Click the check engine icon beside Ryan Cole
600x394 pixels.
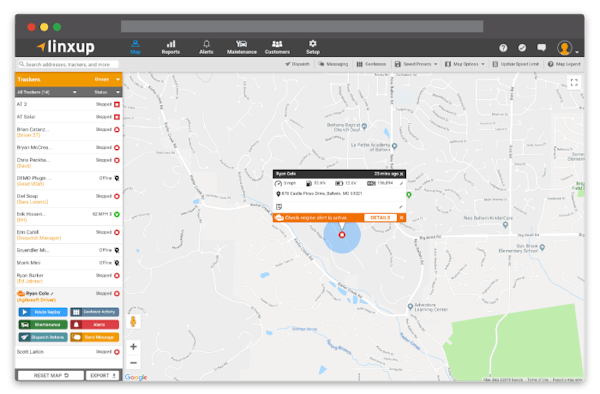click(x=21, y=293)
